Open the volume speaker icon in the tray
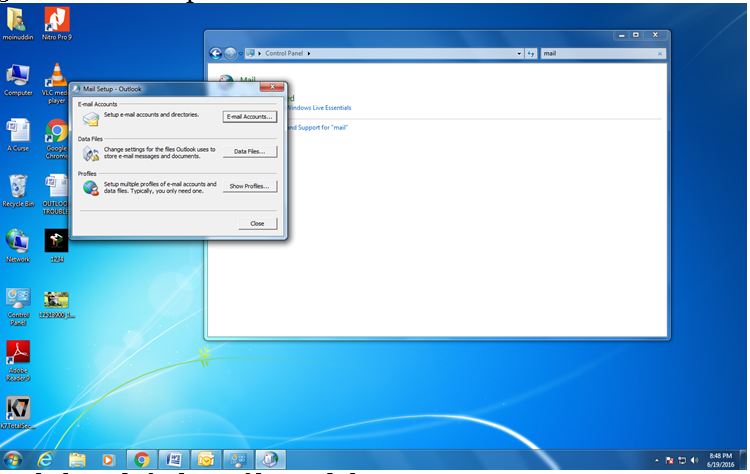Viewport: 750px width, 474px height. coord(695,460)
